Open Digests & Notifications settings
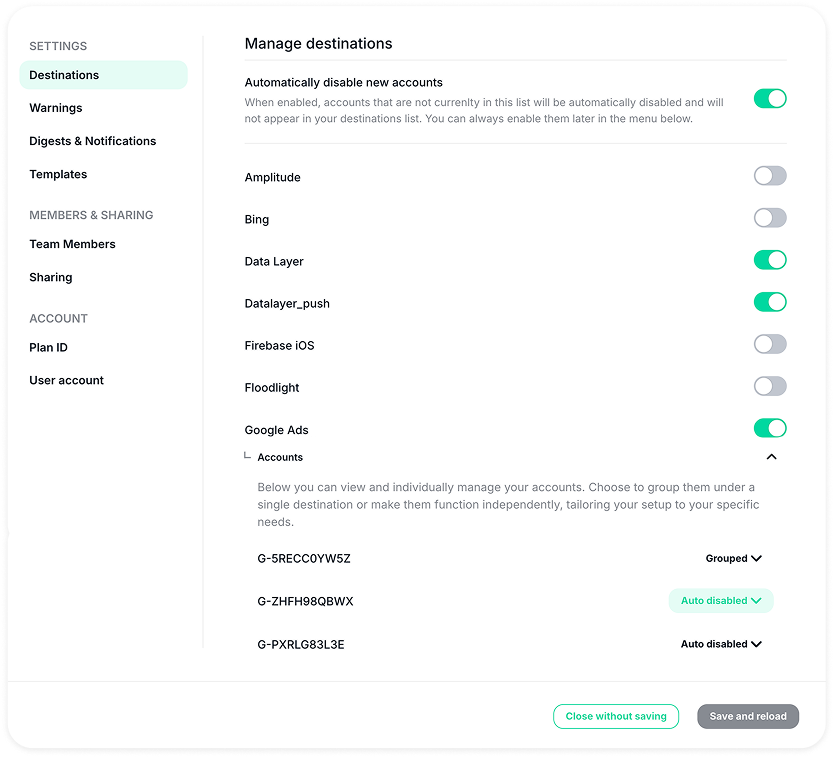 click(92, 141)
